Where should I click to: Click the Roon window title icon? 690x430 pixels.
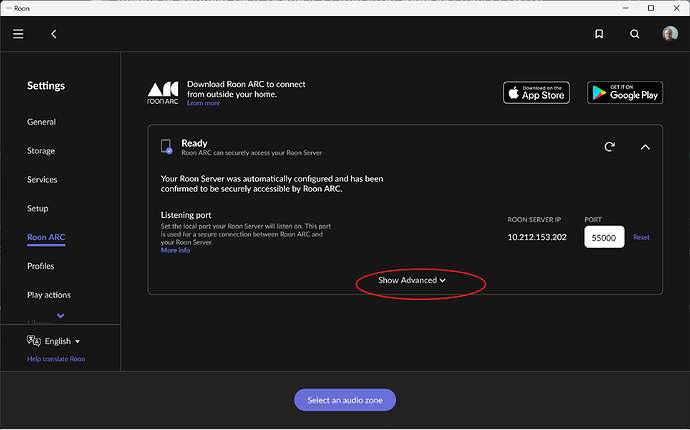[8, 8]
